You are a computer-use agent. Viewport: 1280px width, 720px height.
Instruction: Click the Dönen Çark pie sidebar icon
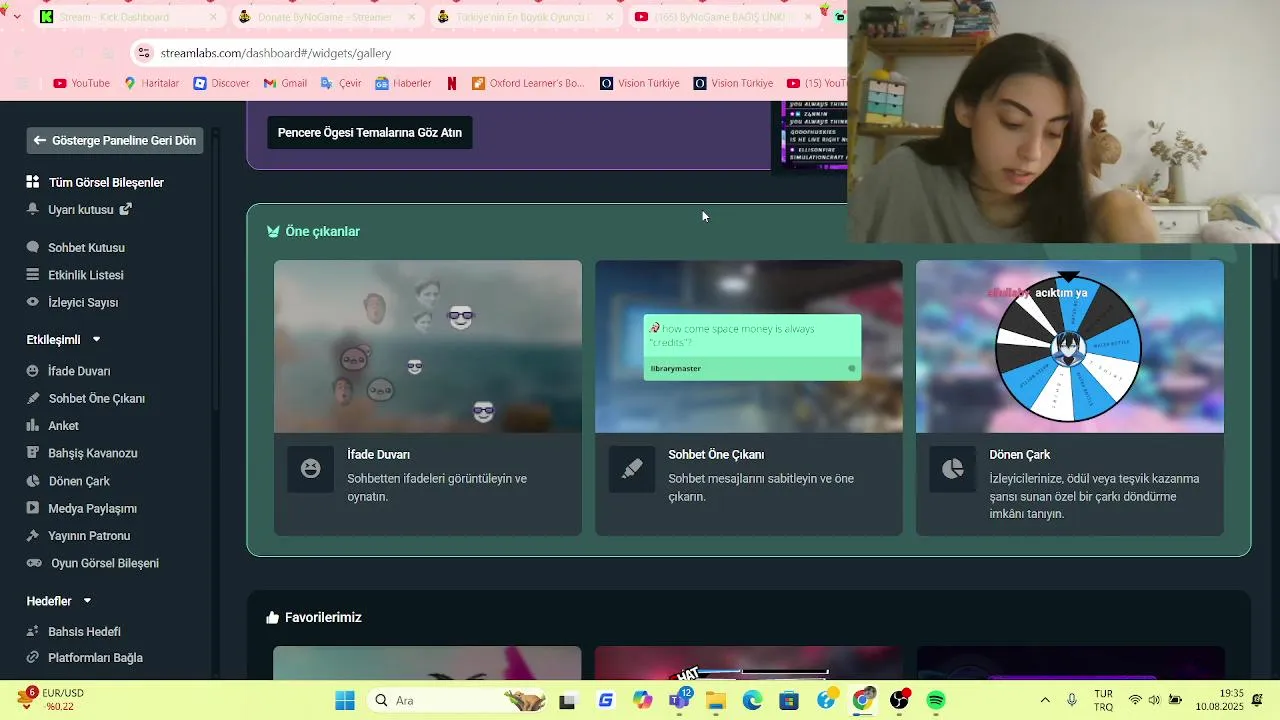[33, 481]
